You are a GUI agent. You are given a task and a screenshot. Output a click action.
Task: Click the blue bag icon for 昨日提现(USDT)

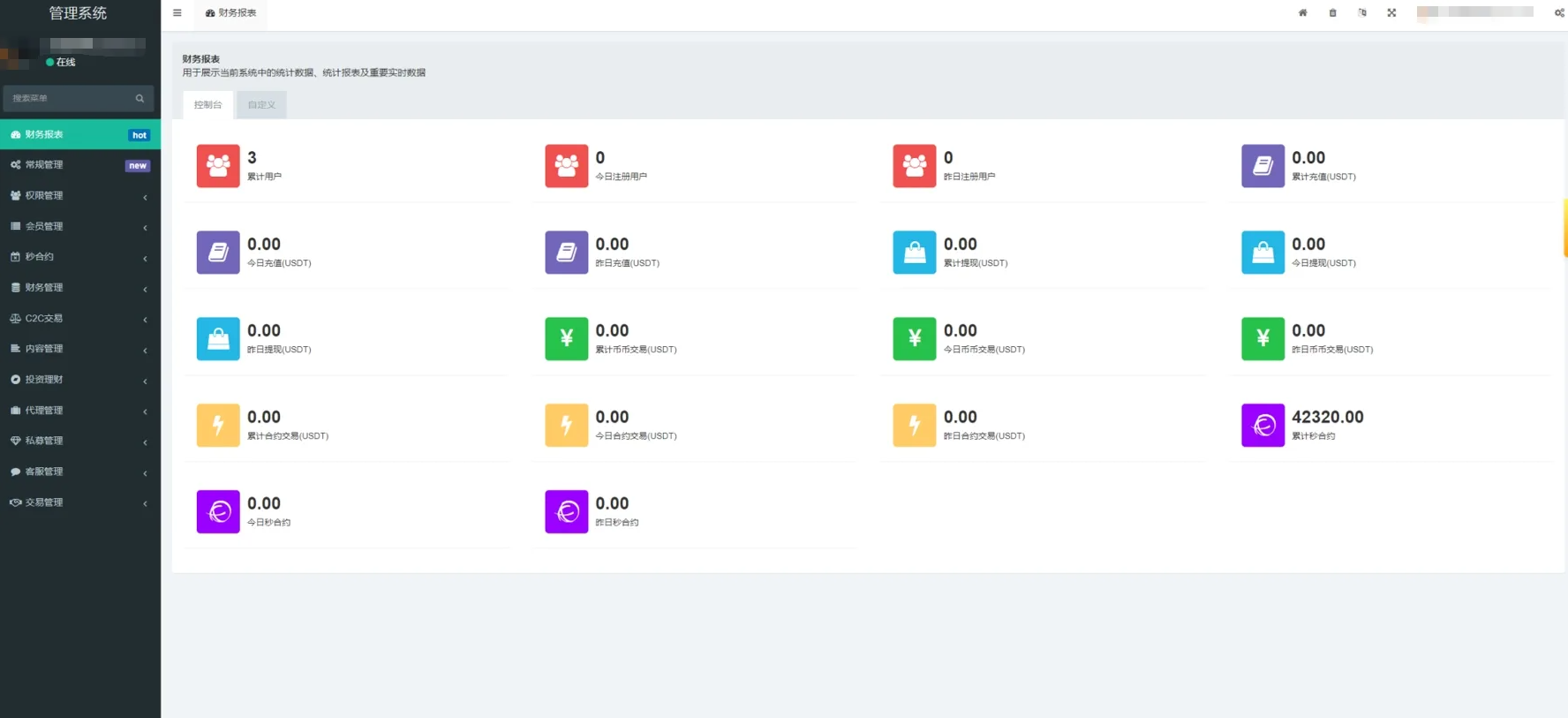218,339
